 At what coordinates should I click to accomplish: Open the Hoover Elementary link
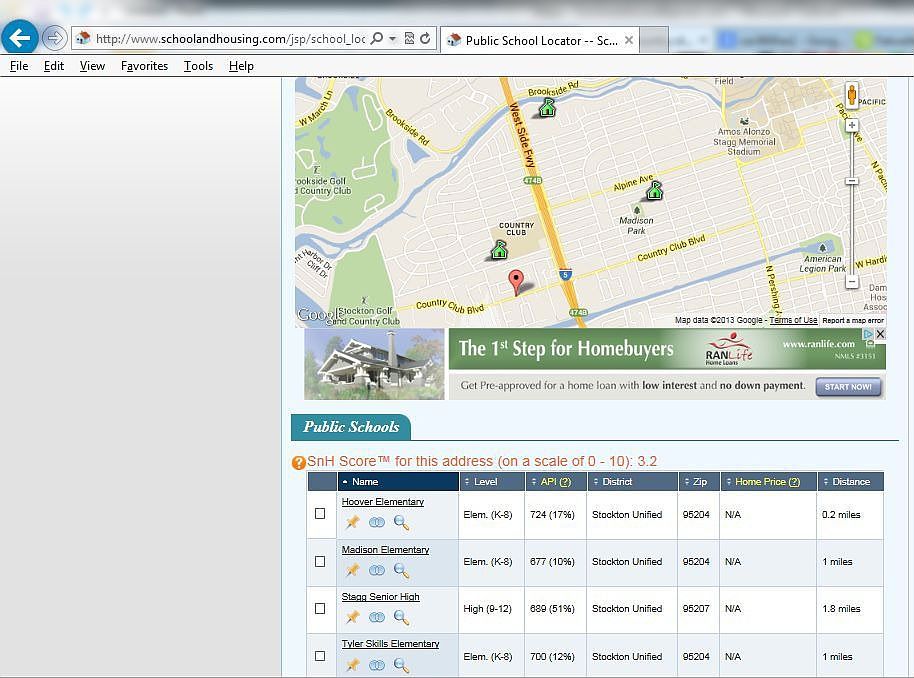click(382, 502)
